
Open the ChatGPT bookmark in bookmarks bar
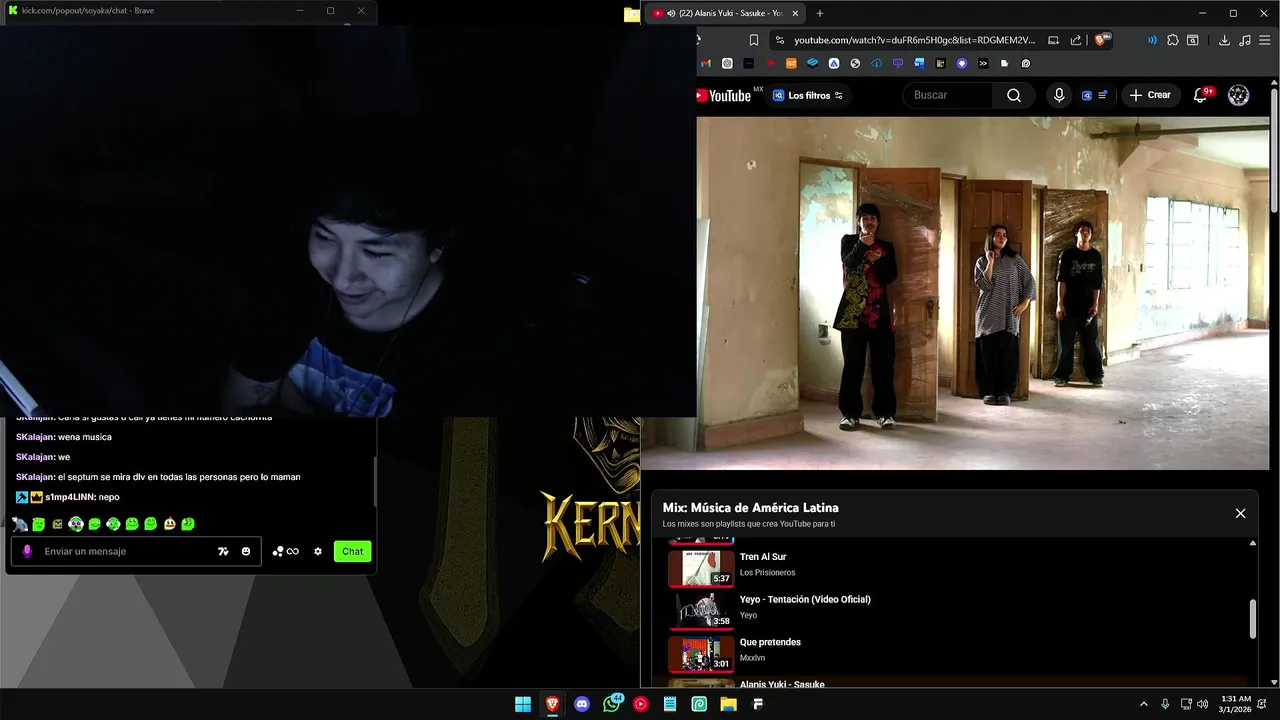pos(727,63)
